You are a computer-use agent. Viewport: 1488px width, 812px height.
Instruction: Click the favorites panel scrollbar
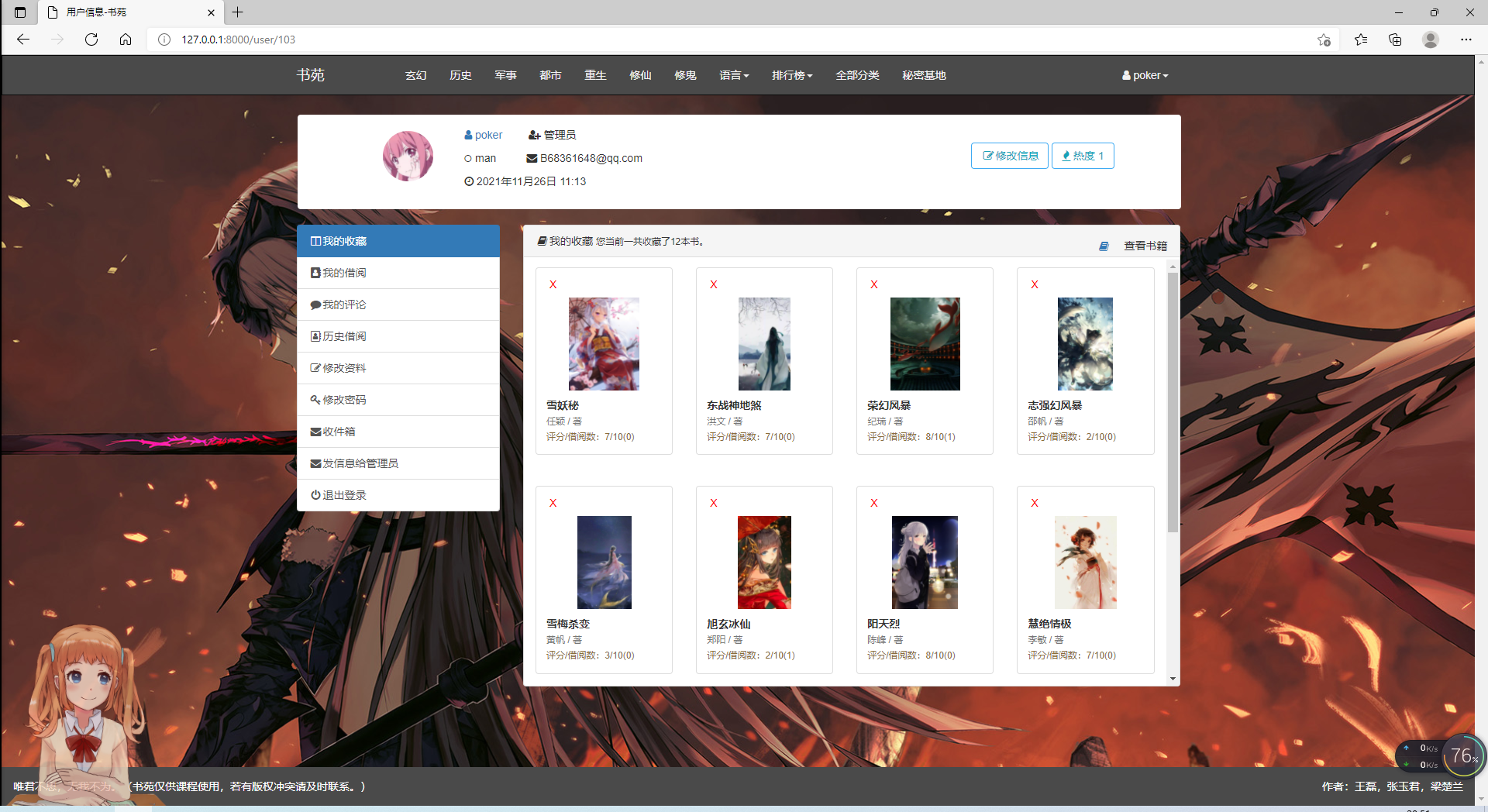point(1173,403)
